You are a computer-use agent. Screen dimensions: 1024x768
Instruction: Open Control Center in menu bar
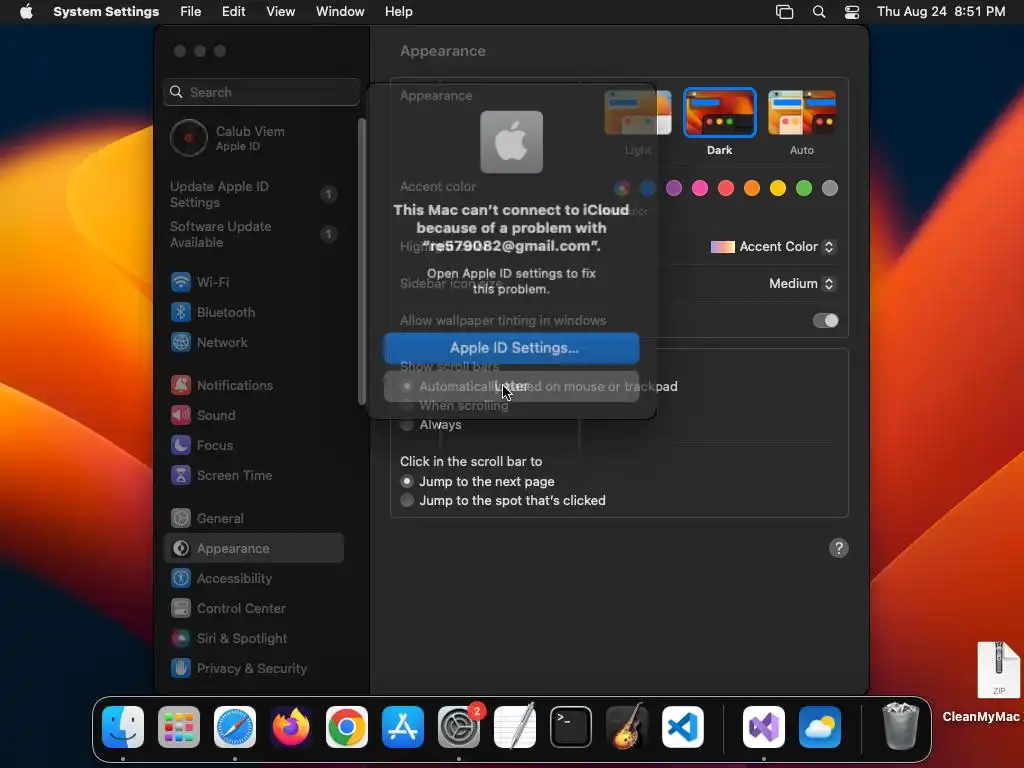(x=852, y=12)
